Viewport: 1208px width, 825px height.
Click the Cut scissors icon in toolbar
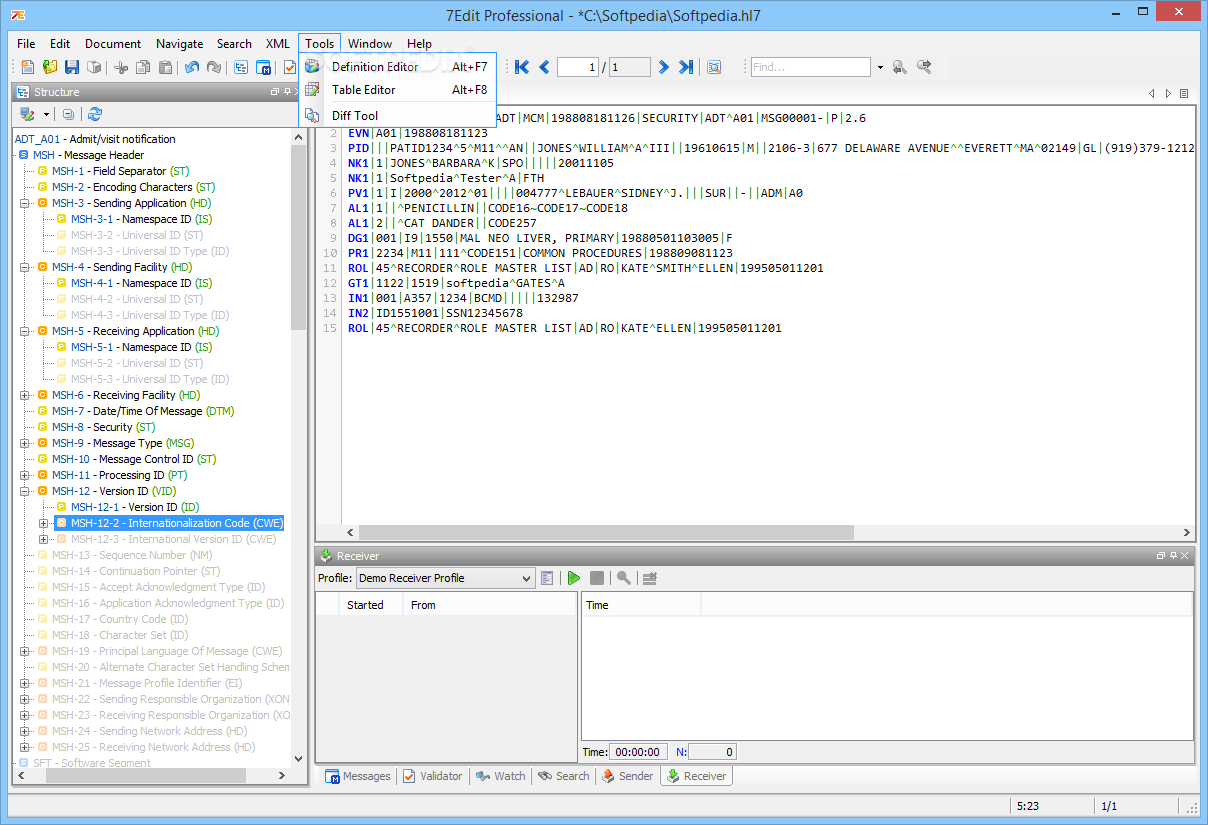[x=121, y=67]
